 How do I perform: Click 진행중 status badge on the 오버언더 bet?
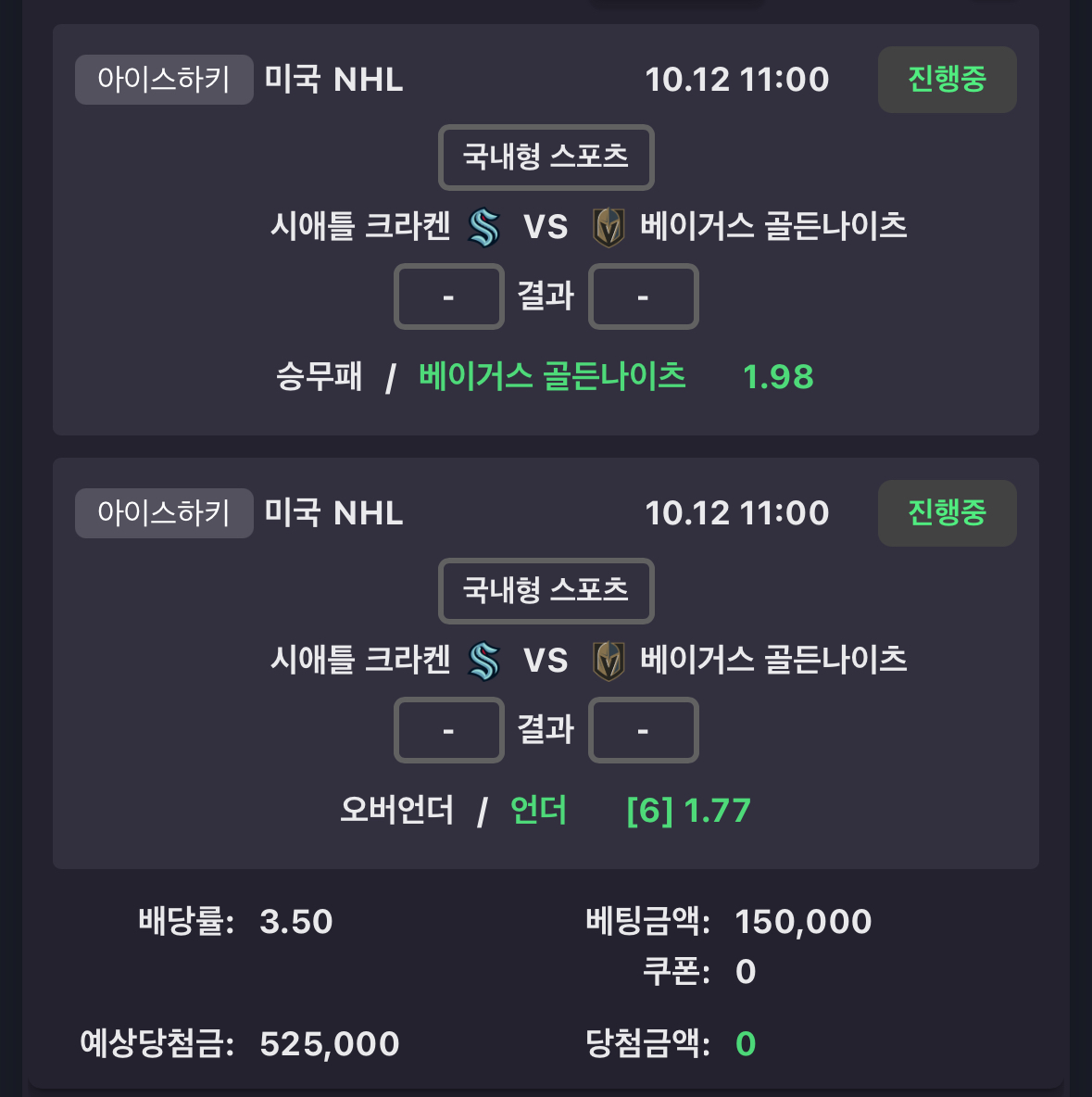pyautogui.click(x=947, y=513)
